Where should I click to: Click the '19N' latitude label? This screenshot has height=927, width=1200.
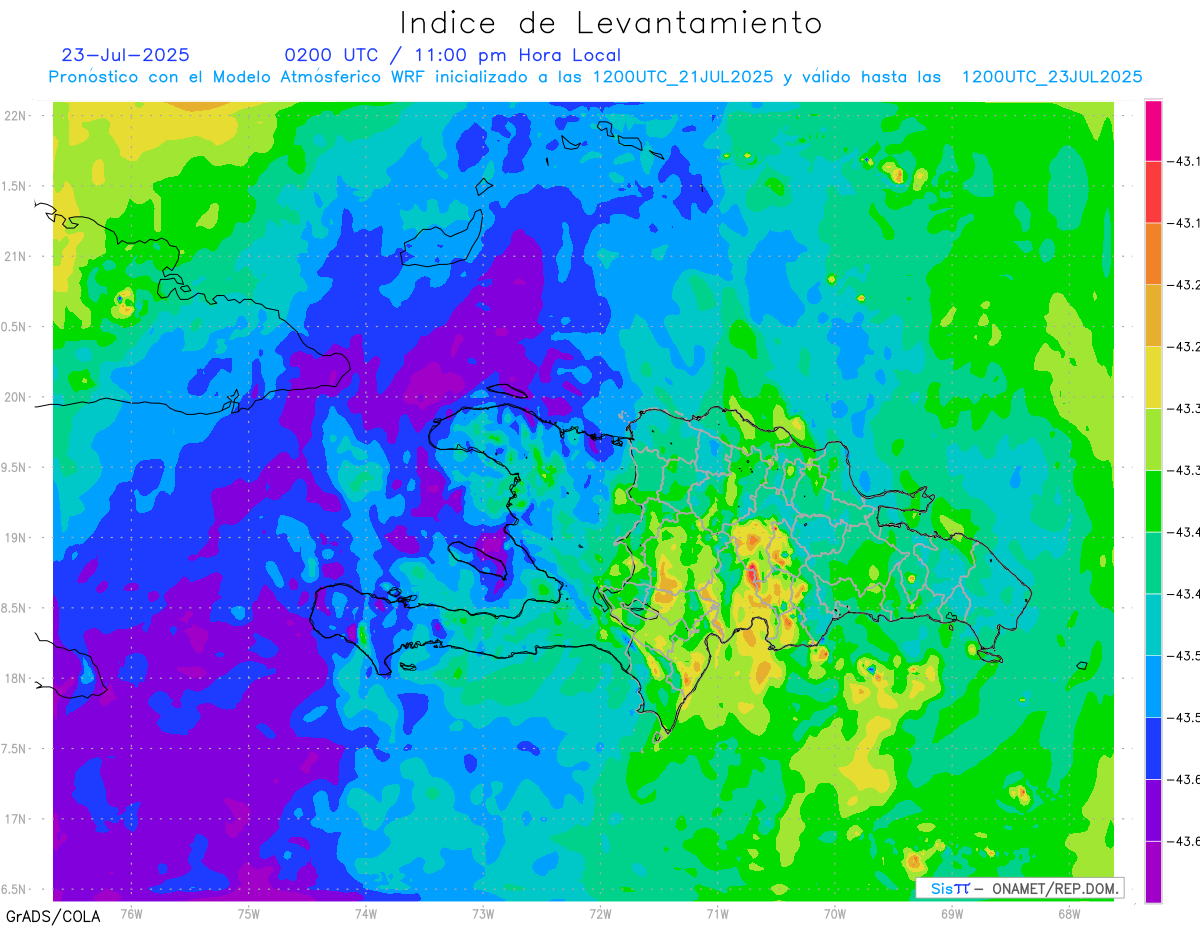[x=15, y=538]
